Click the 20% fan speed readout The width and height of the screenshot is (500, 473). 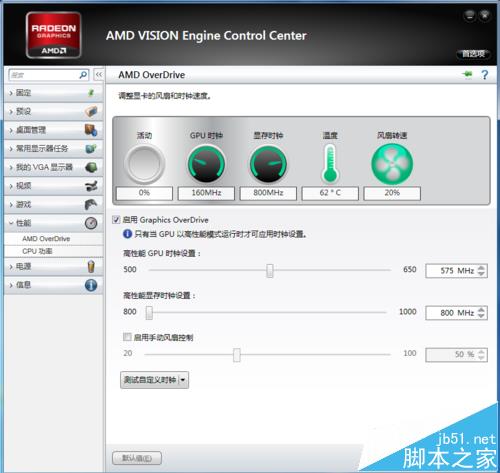click(392, 193)
